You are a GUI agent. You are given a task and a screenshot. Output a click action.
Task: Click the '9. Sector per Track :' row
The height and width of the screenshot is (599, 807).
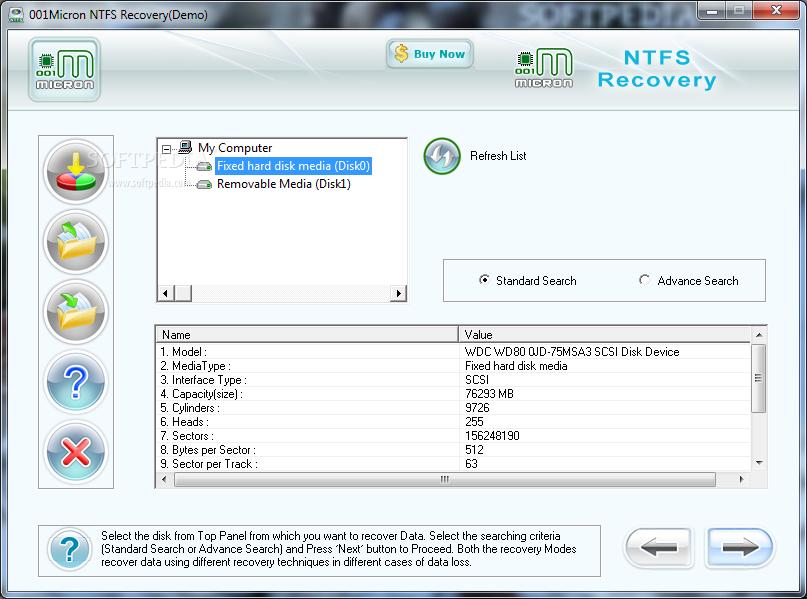point(453,464)
